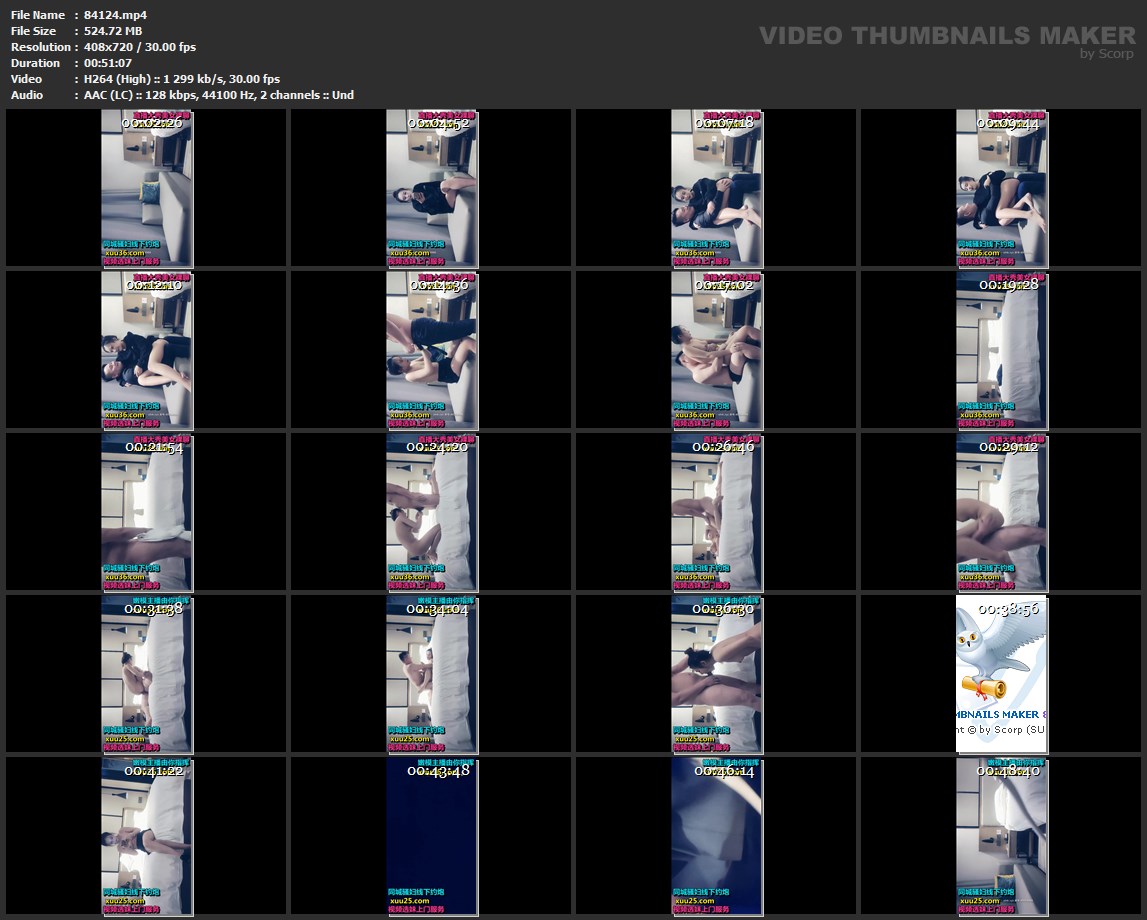
Task: Select the thumbnail stamped 00:12:10
Action: [146, 350]
